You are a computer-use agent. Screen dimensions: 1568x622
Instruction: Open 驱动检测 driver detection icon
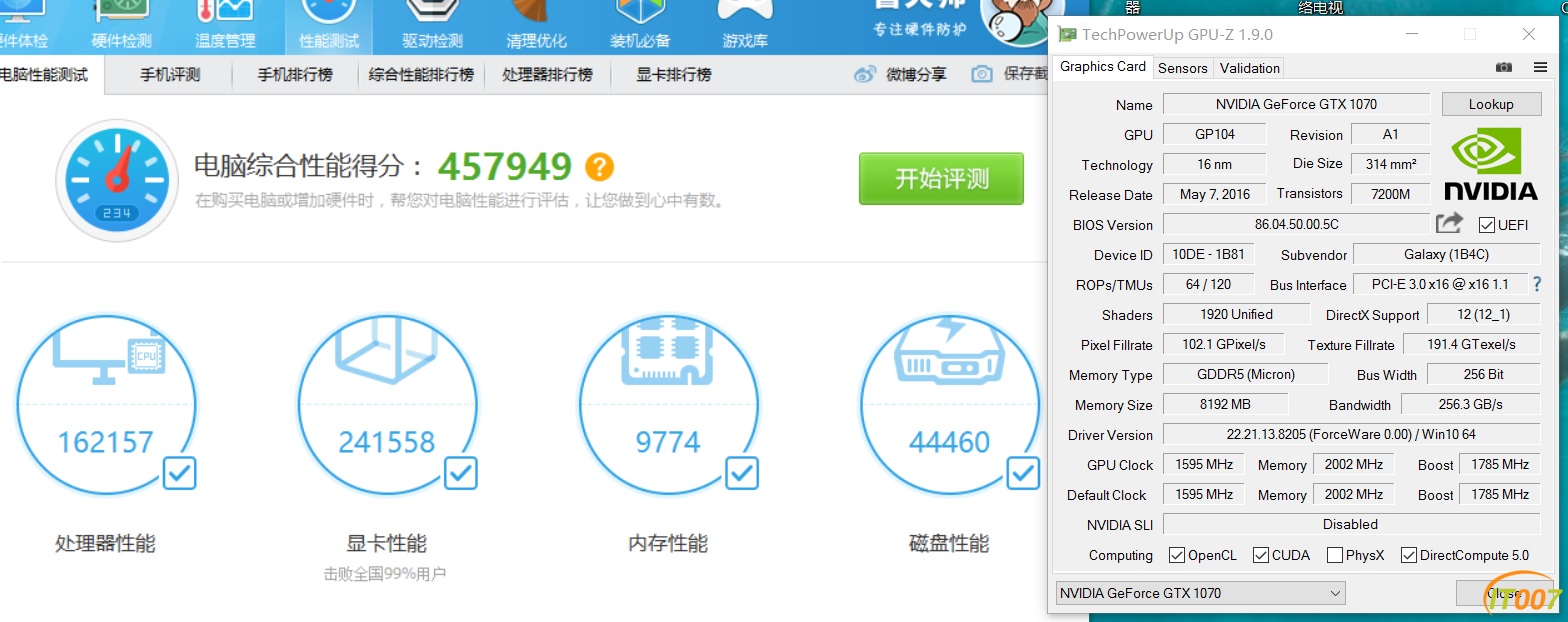tap(433, 26)
